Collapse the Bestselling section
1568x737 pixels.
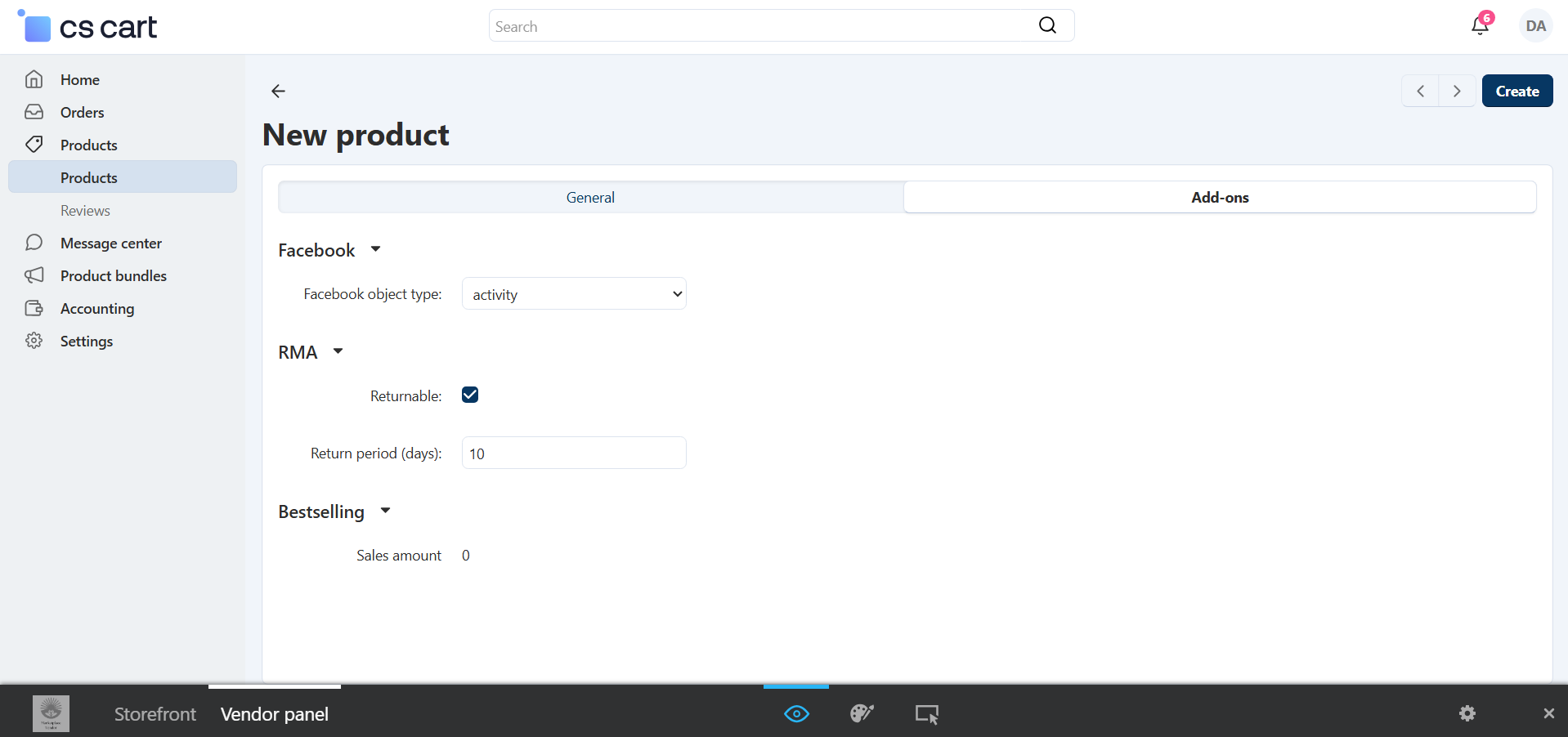[385, 511]
